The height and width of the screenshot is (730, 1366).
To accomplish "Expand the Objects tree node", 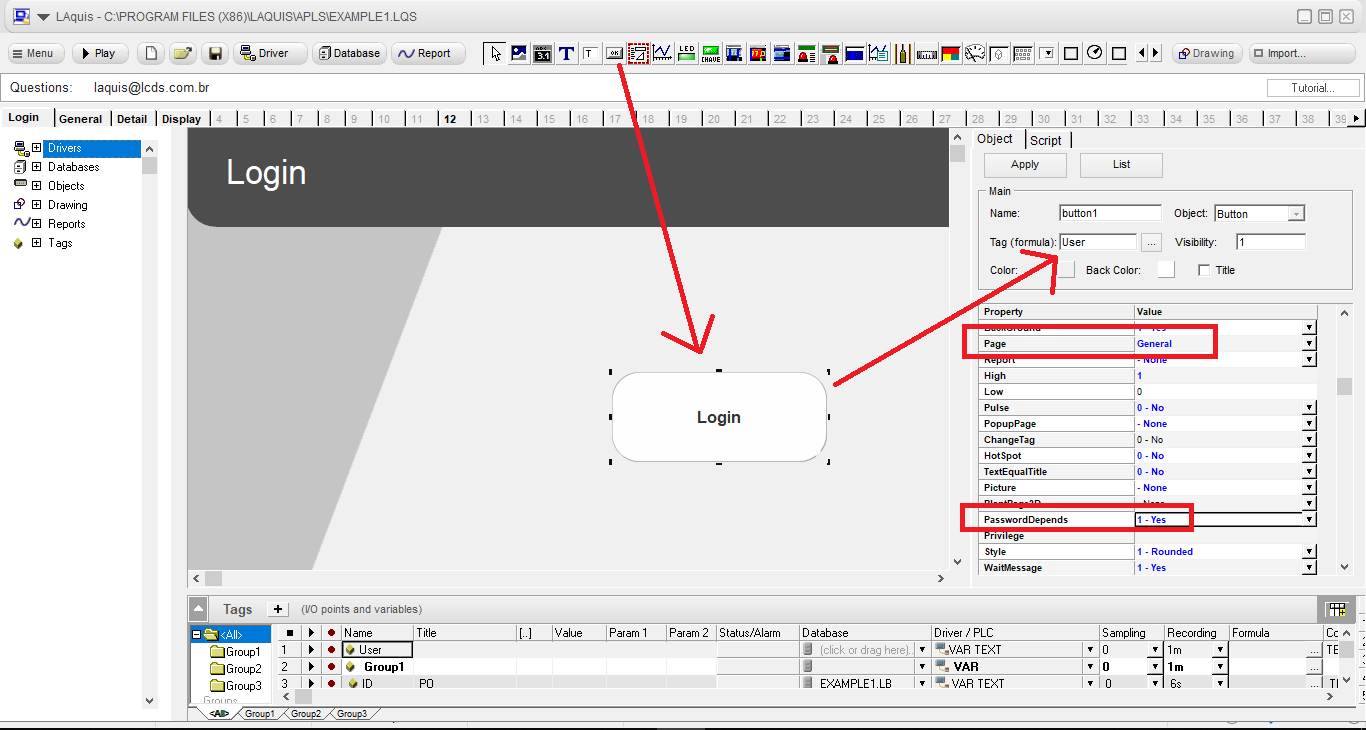I will click(36, 186).
